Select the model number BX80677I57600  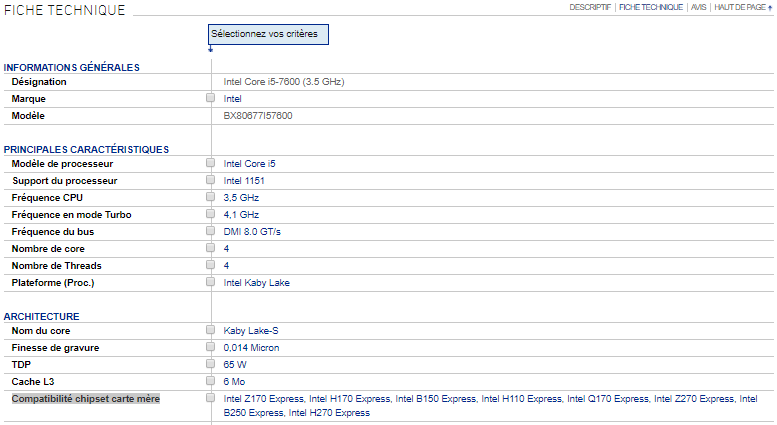click(x=258, y=115)
